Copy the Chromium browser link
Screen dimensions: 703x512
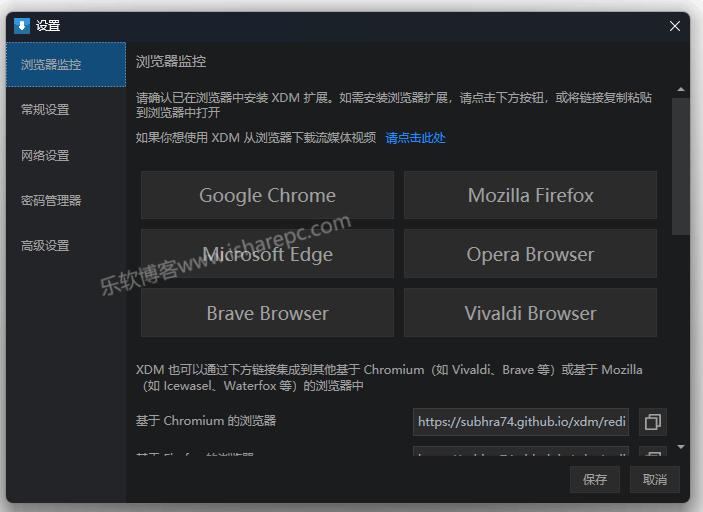coord(652,422)
